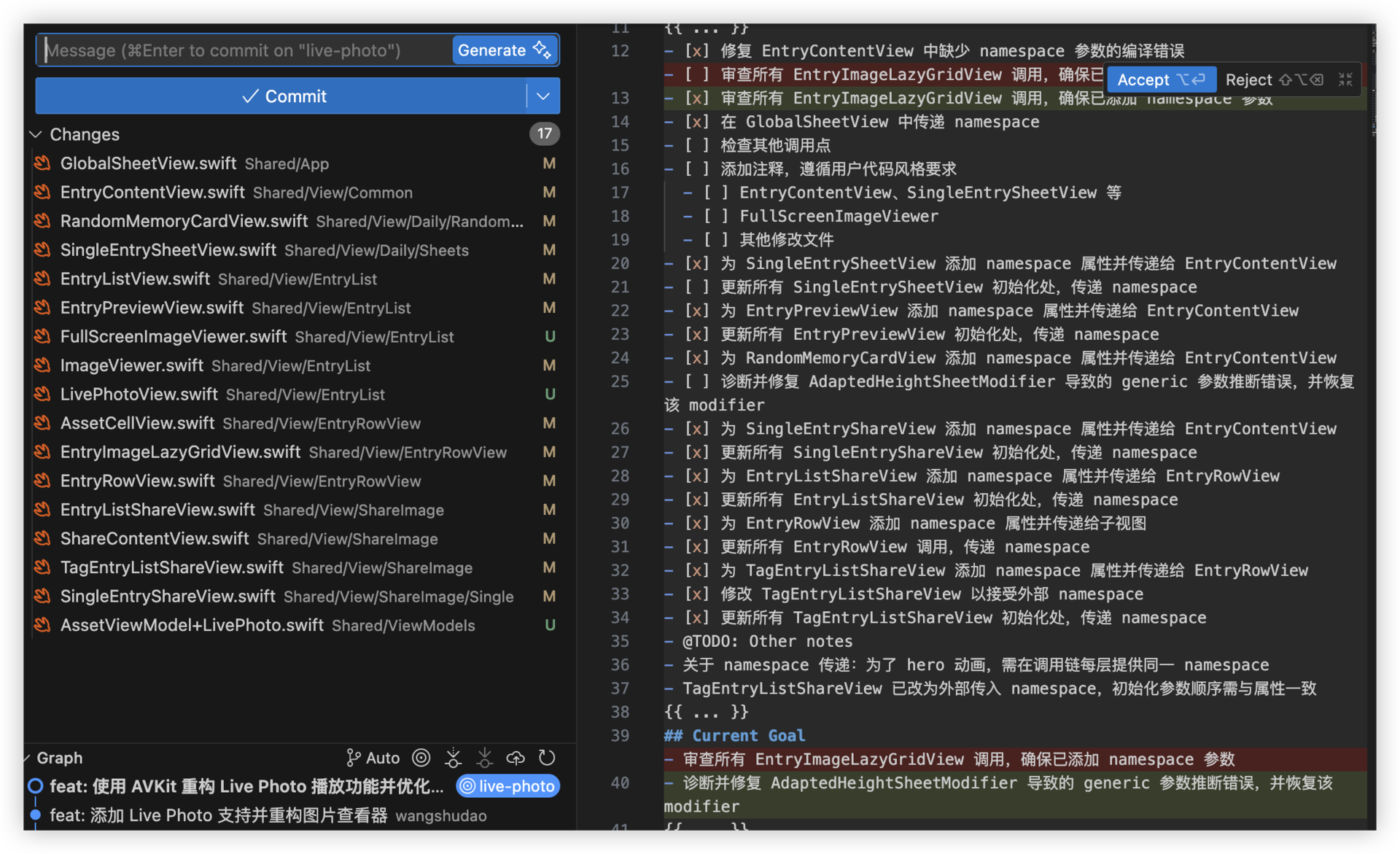Click the collapse icon next to Reject
Viewport: 1400px width, 854px height.
[1345, 79]
